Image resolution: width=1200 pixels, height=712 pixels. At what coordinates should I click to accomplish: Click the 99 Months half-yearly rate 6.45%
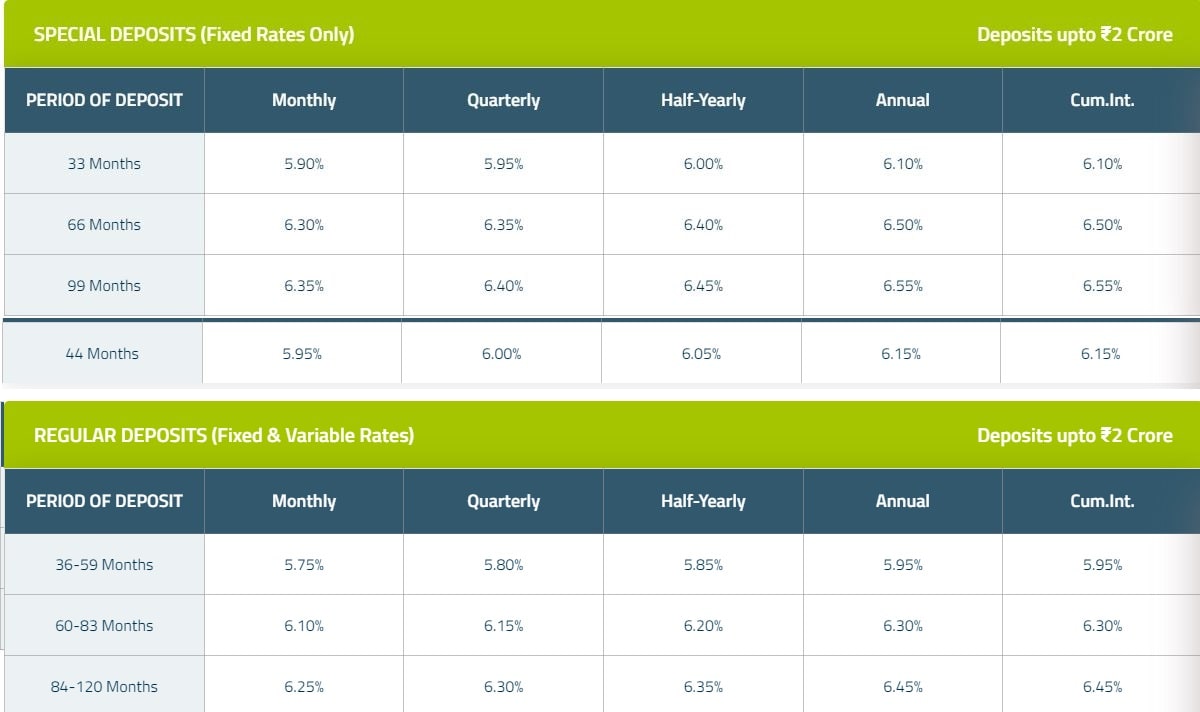point(703,286)
